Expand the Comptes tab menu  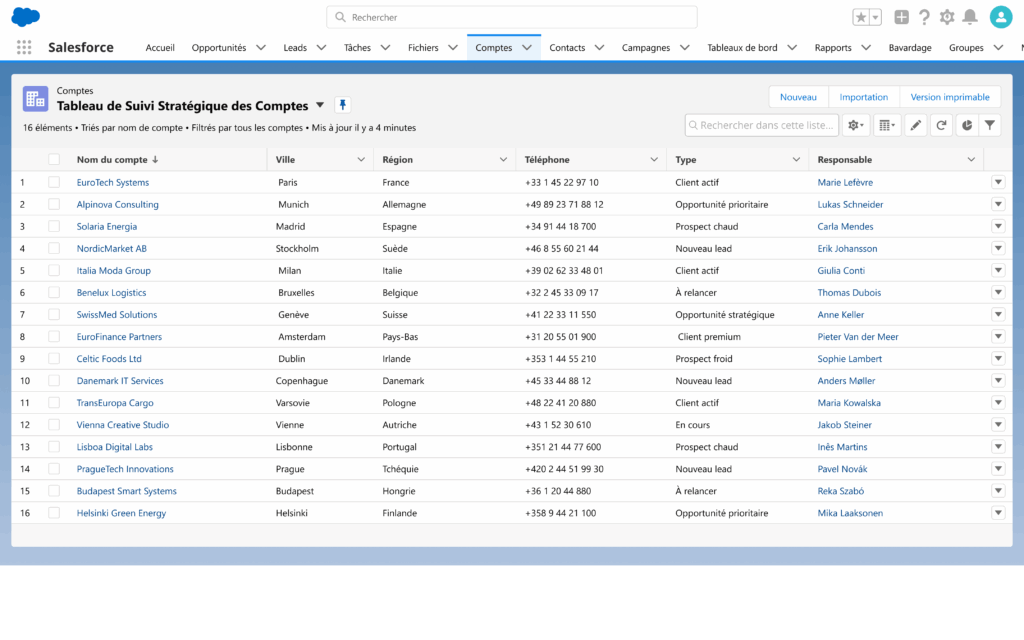(x=527, y=48)
